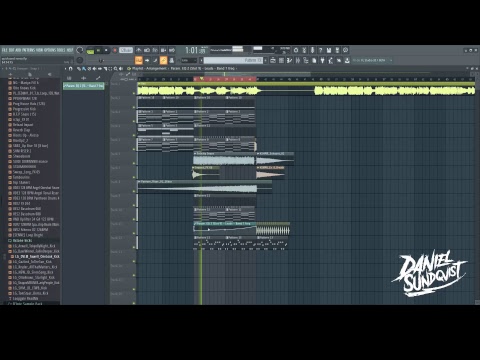Open the EDIT menu
The height and width of the screenshot is (360, 480).
(x=11, y=50)
